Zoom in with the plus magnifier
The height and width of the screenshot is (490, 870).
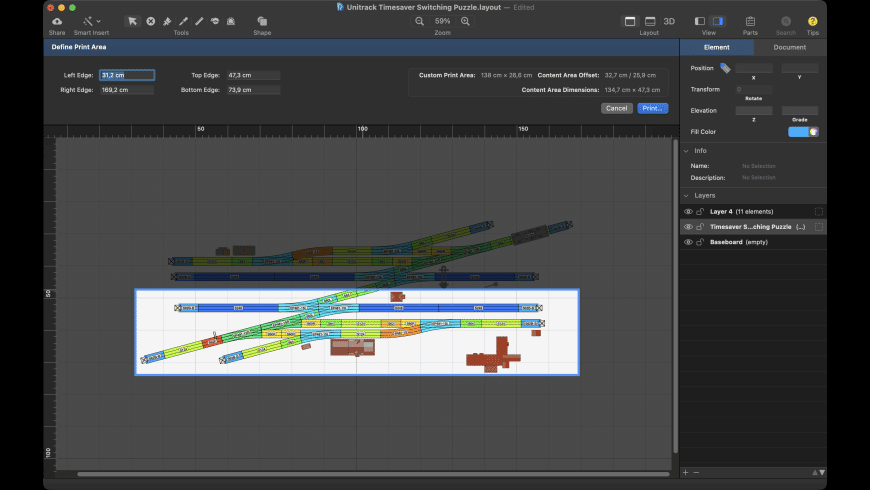(465, 21)
